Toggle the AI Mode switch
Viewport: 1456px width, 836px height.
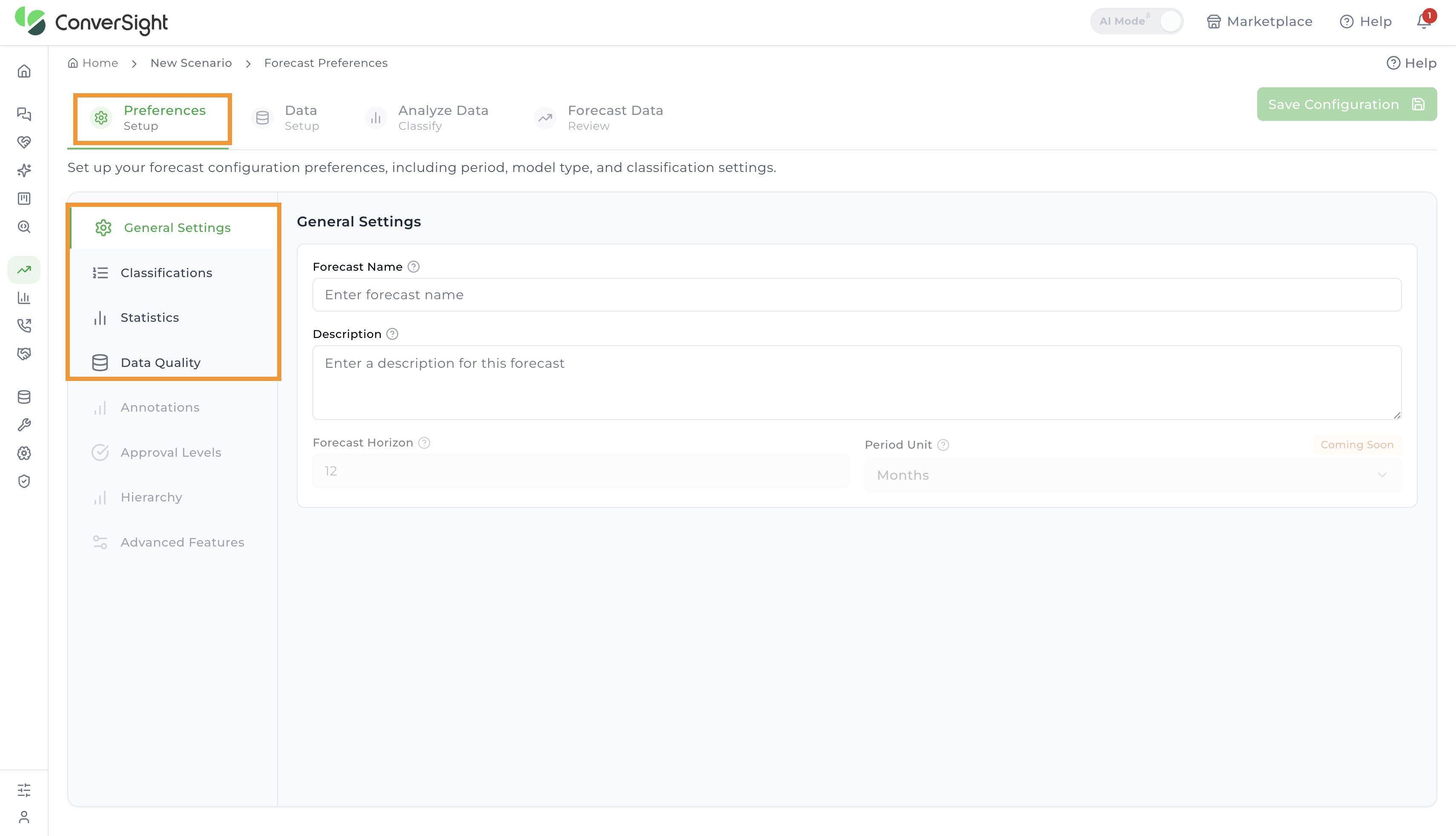(1137, 21)
